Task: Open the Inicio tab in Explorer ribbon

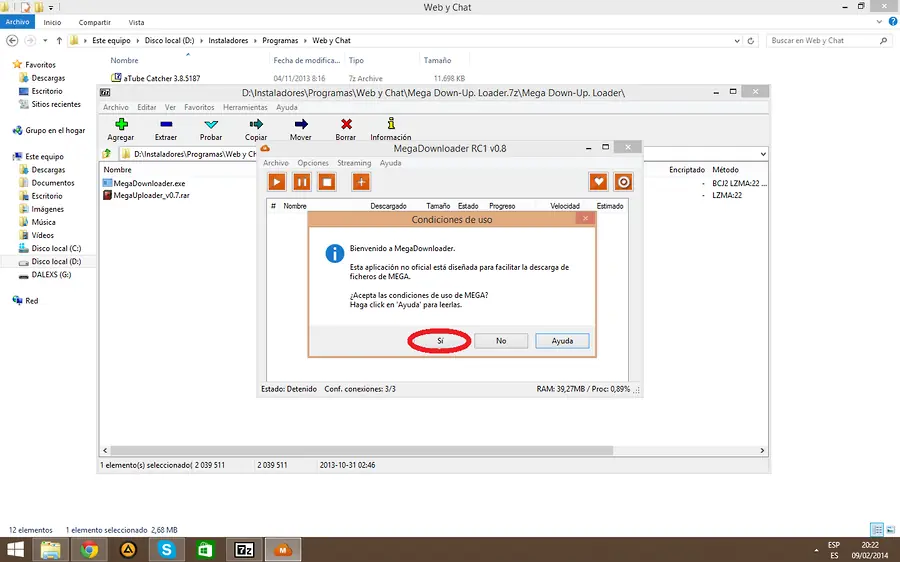Action: point(52,22)
